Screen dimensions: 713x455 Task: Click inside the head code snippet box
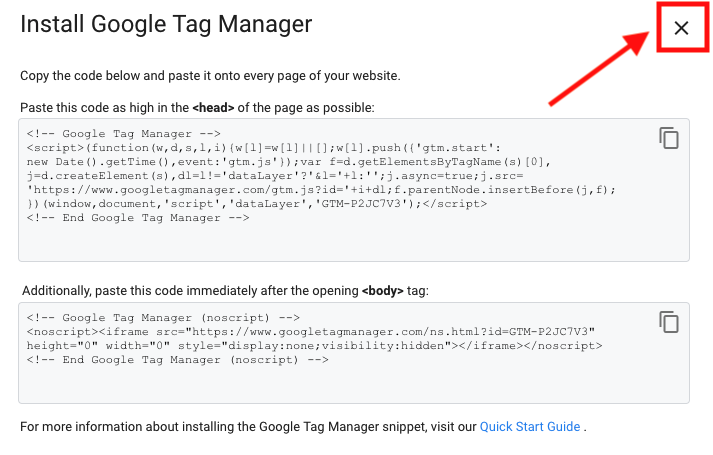[354, 190]
